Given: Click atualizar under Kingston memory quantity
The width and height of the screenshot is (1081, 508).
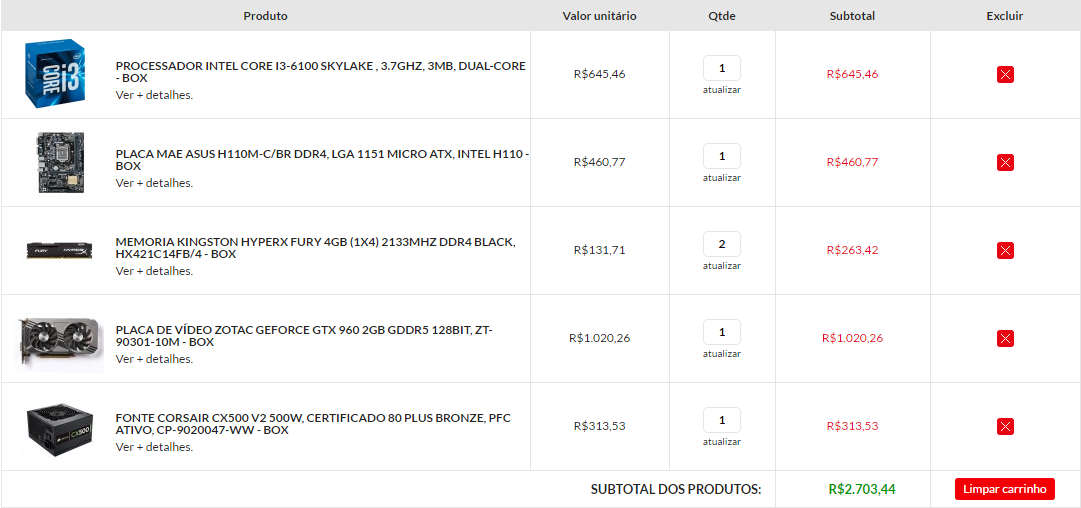Looking at the screenshot, I should (x=722, y=265).
